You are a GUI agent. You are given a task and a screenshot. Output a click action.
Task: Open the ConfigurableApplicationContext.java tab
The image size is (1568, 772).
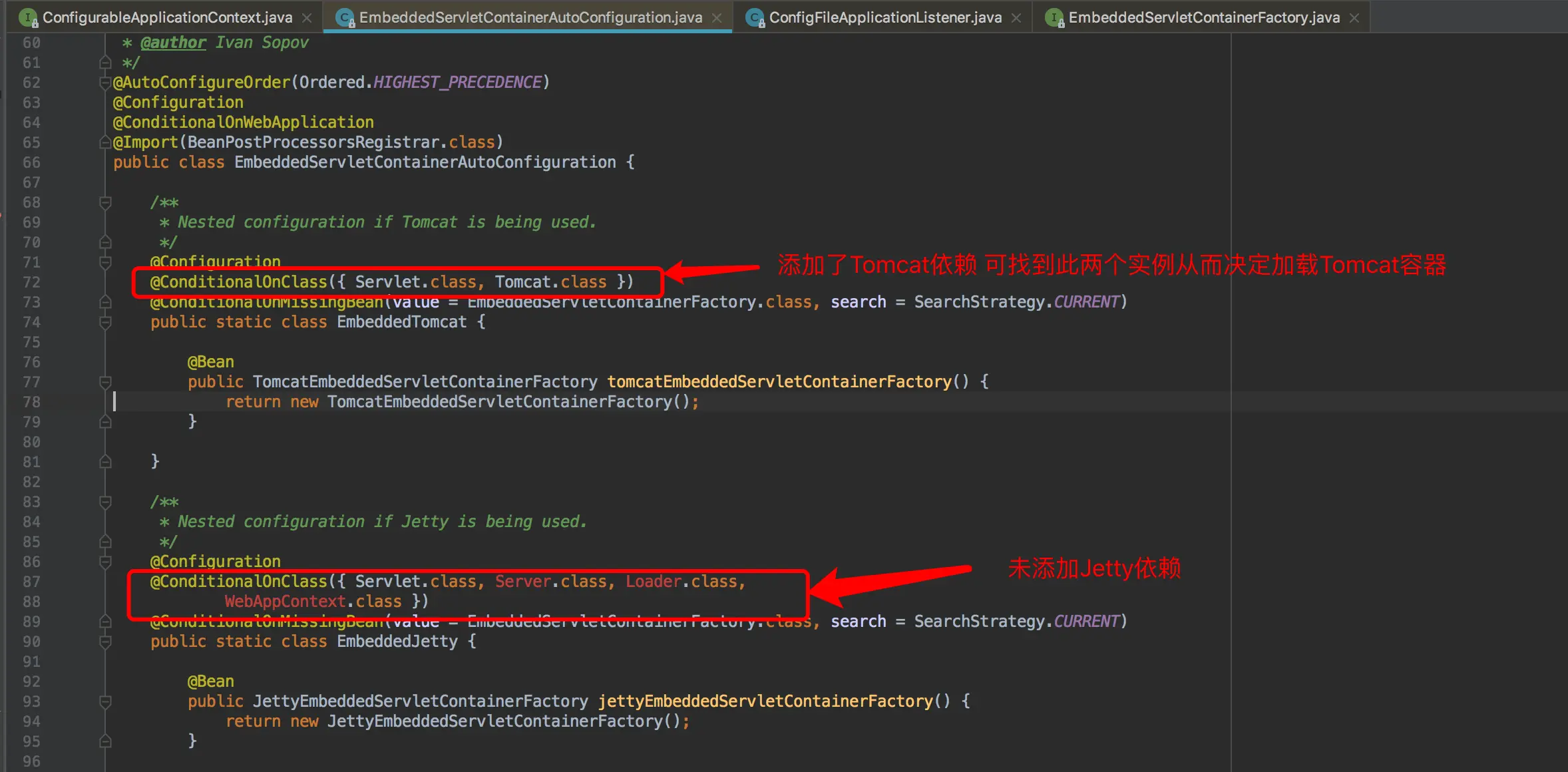pyautogui.click(x=167, y=18)
